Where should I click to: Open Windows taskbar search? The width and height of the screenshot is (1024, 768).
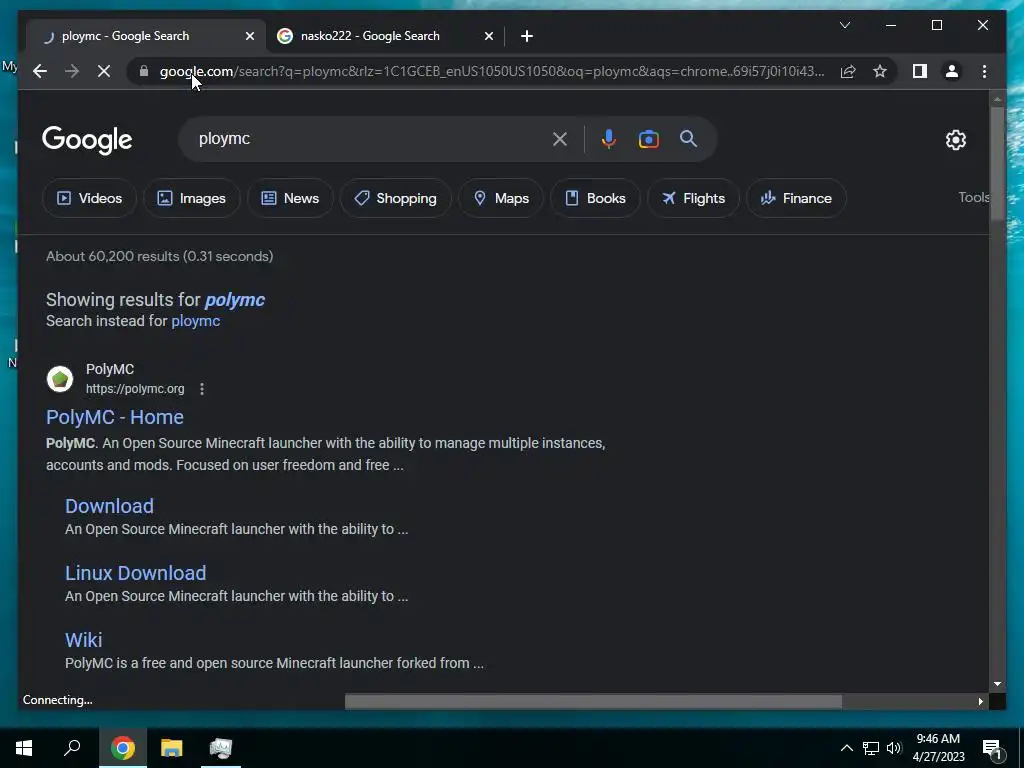pyautogui.click(x=72, y=748)
